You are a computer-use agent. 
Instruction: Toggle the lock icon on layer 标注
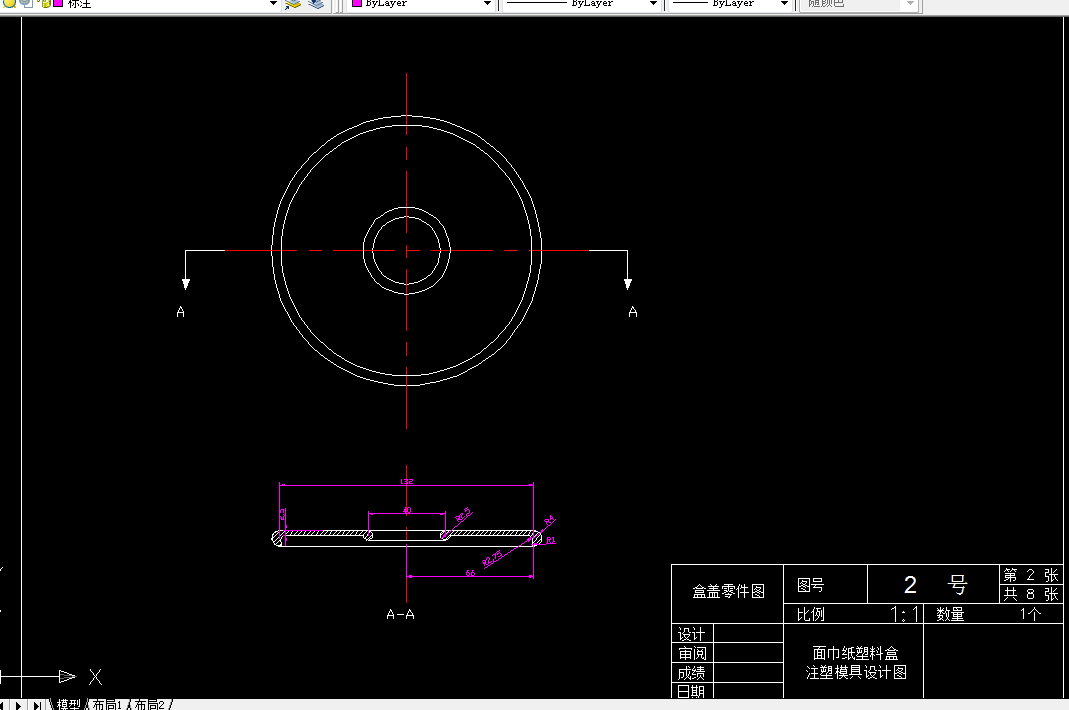[x=44, y=4]
